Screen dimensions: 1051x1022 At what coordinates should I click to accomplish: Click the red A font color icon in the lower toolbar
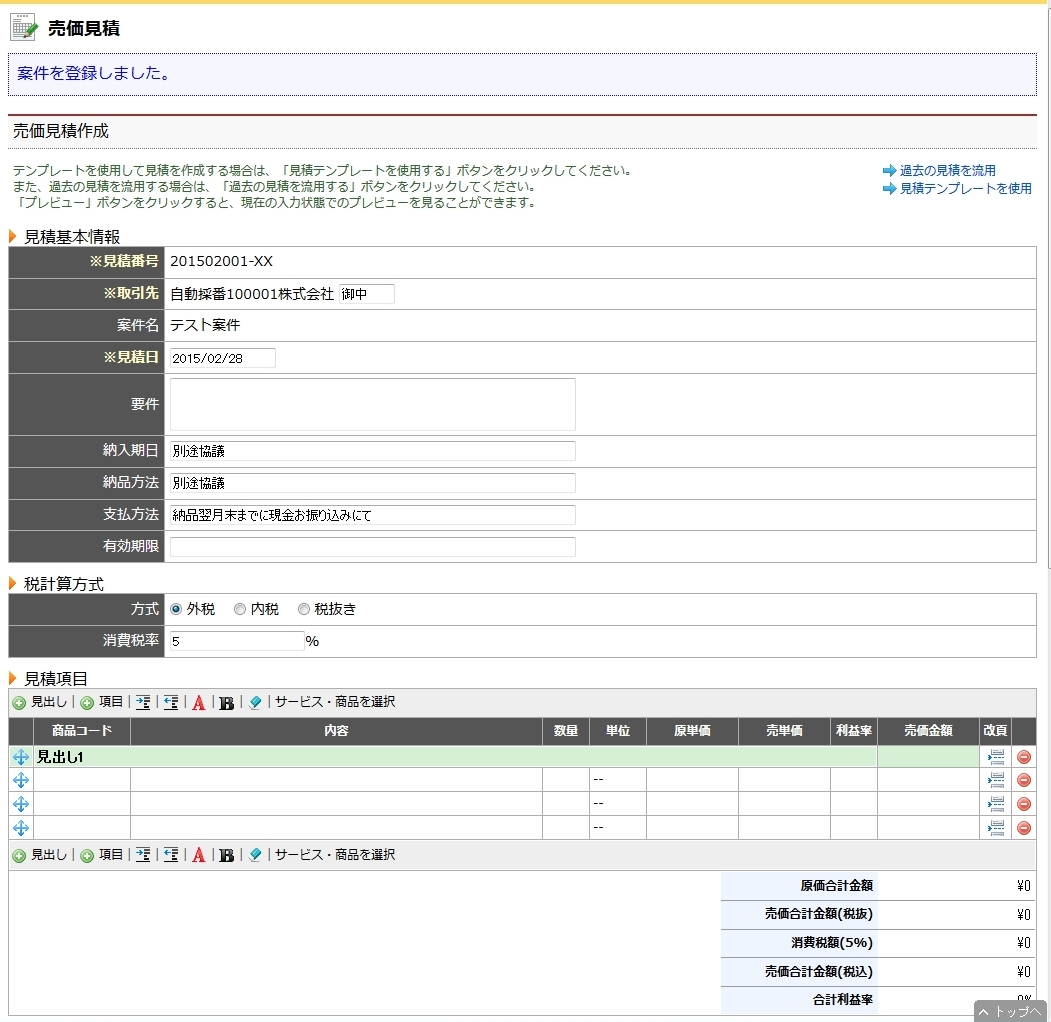[x=198, y=856]
